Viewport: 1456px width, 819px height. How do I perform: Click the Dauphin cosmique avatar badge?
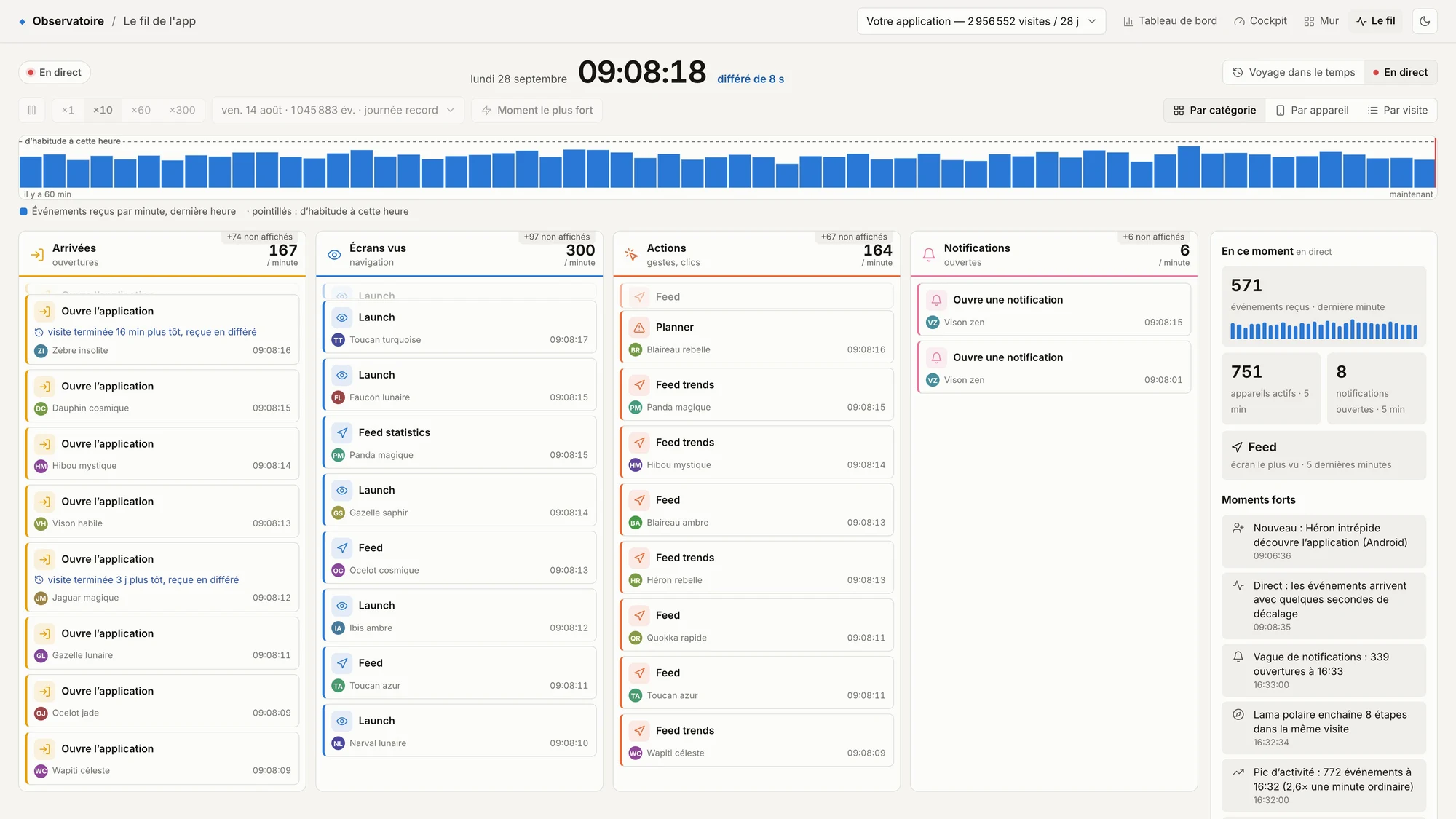pos(41,408)
